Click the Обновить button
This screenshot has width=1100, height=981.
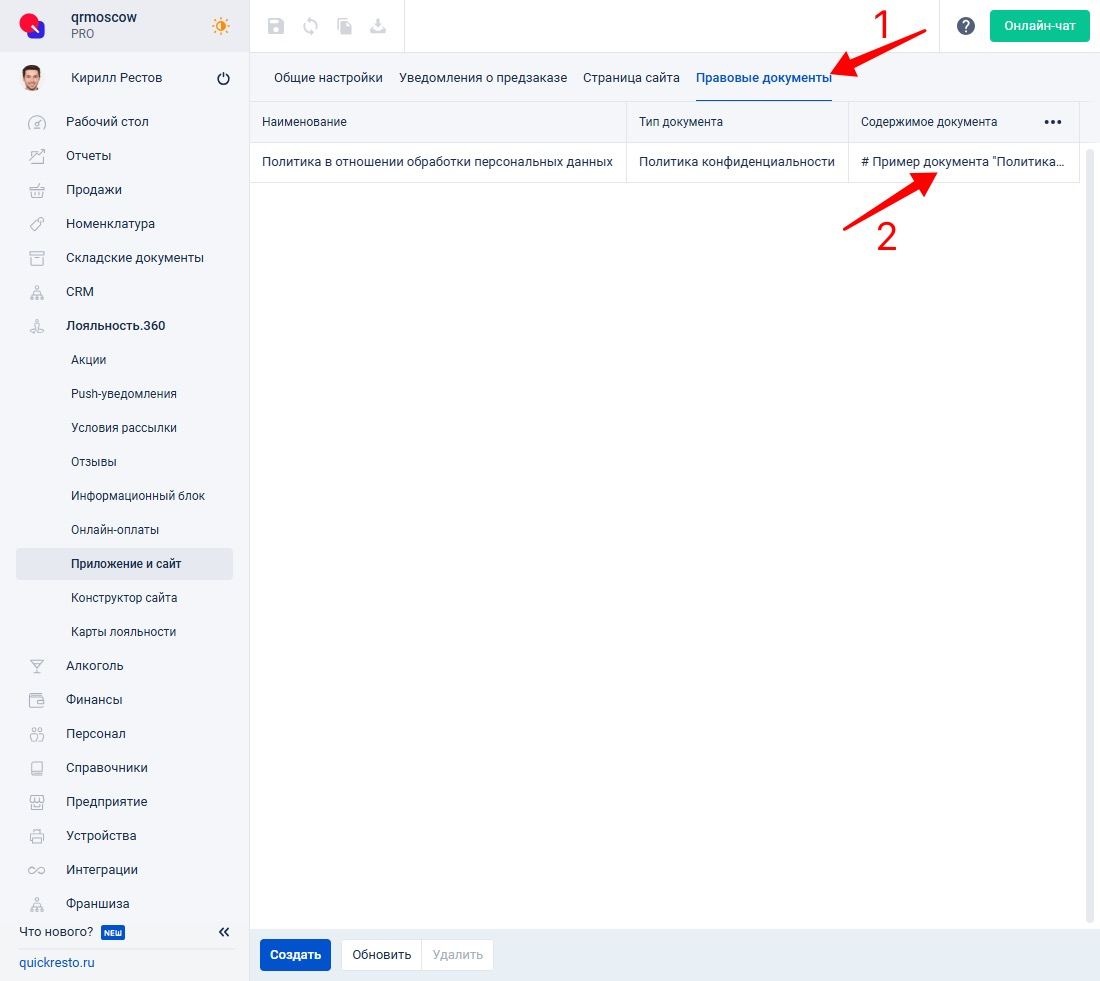coord(381,955)
